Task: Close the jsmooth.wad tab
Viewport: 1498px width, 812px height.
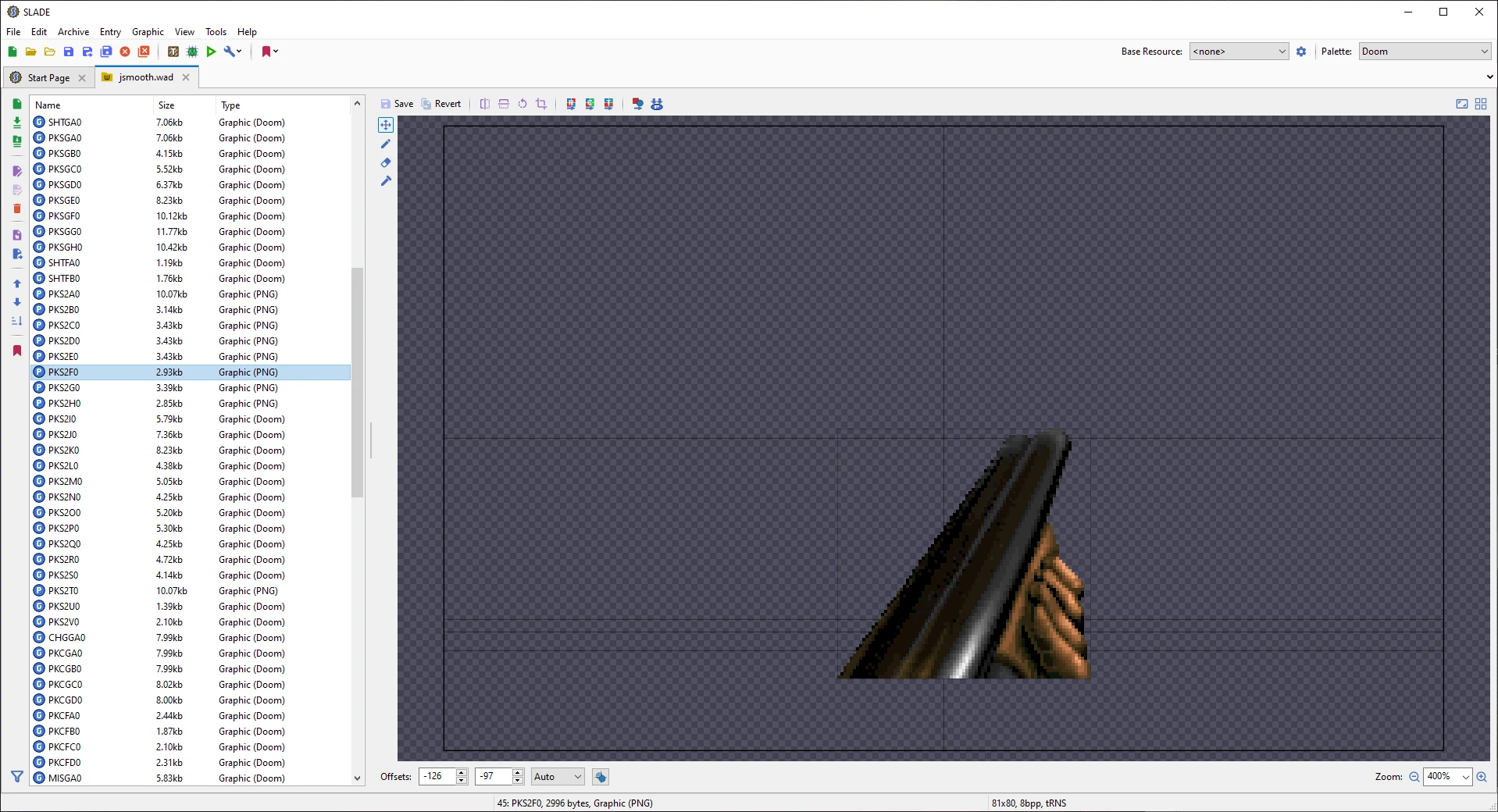Action: [x=186, y=77]
